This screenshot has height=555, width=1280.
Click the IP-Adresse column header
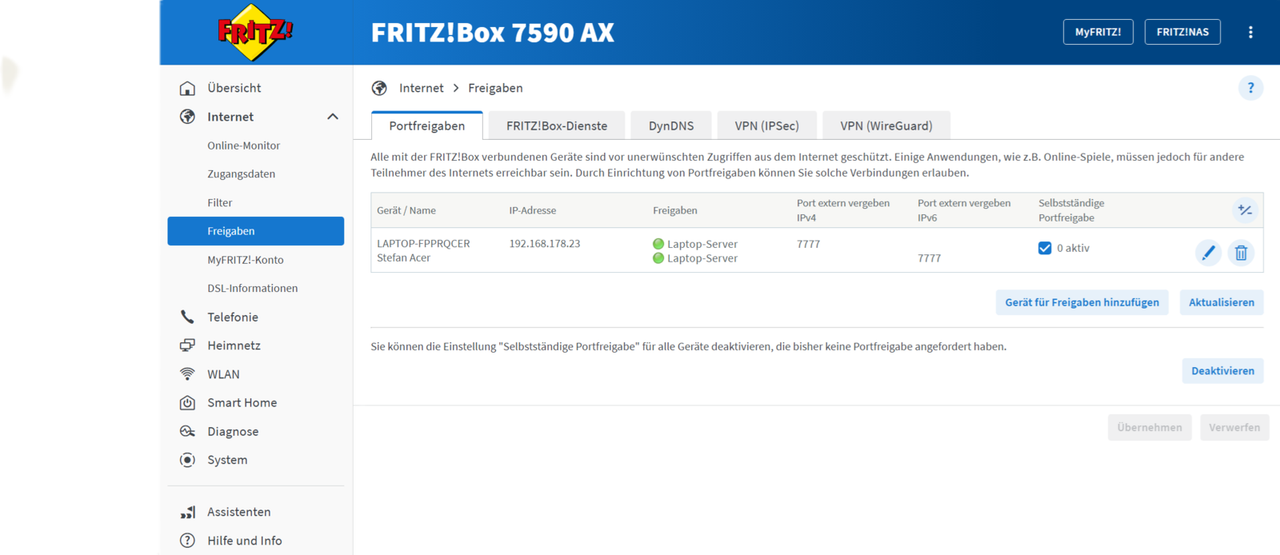[532, 211]
